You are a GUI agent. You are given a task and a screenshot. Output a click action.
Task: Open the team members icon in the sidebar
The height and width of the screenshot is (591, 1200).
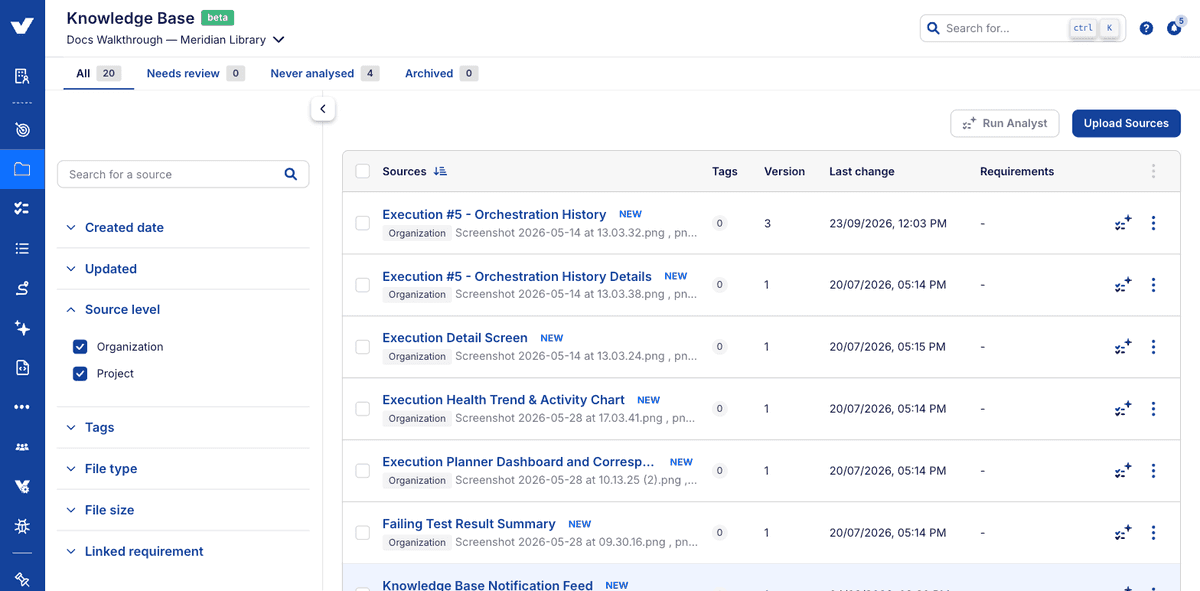click(22, 447)
